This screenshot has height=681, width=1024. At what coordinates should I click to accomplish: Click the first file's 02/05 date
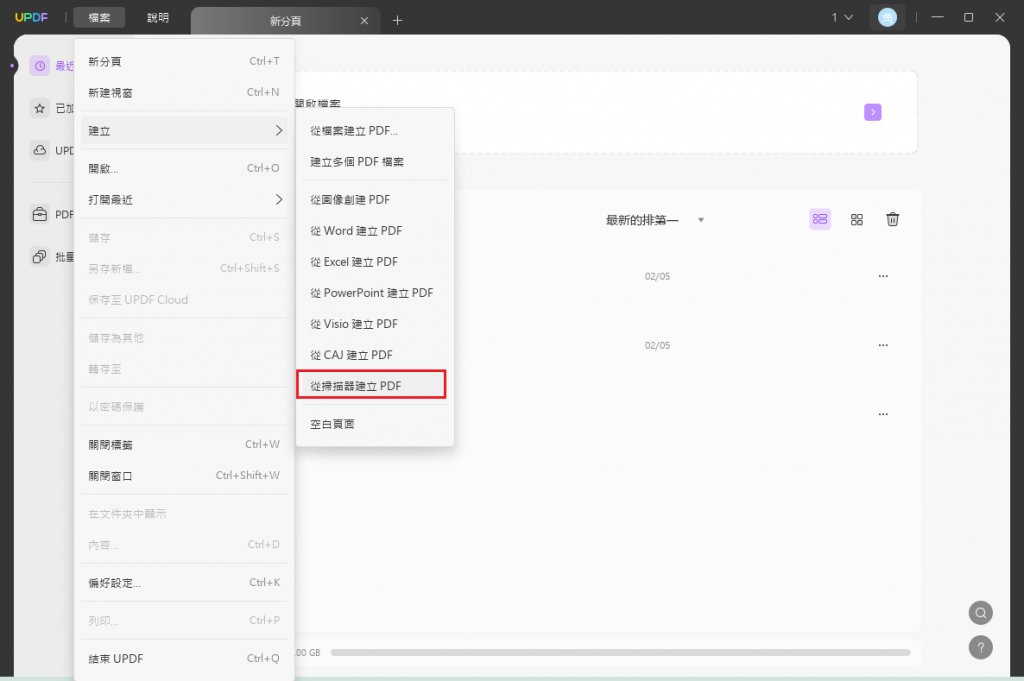(x=657, y=276)
